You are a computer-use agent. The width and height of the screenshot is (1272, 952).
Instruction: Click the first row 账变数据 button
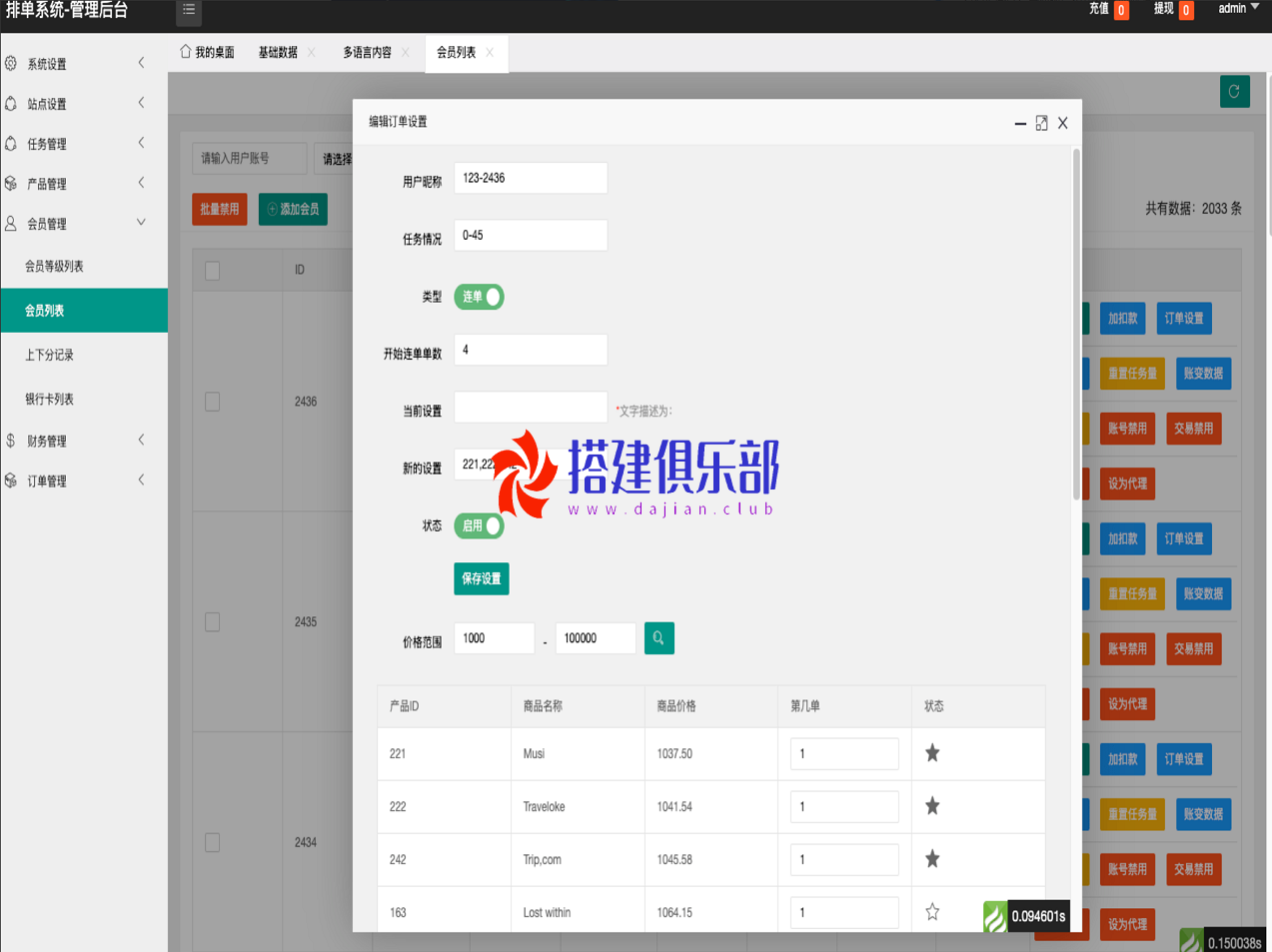click(x=1203, y=374)
